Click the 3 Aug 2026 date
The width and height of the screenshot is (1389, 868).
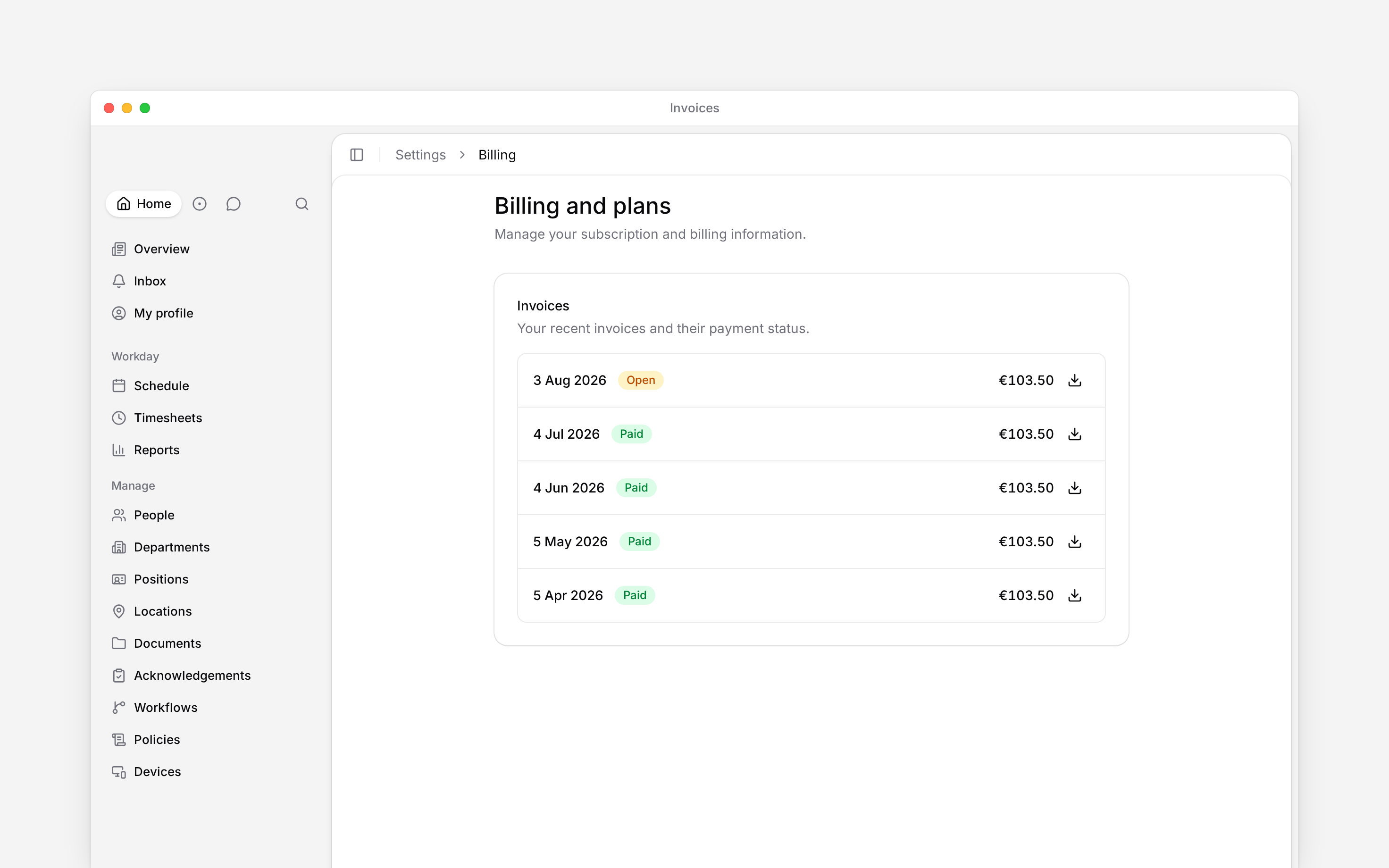(569, 381)
